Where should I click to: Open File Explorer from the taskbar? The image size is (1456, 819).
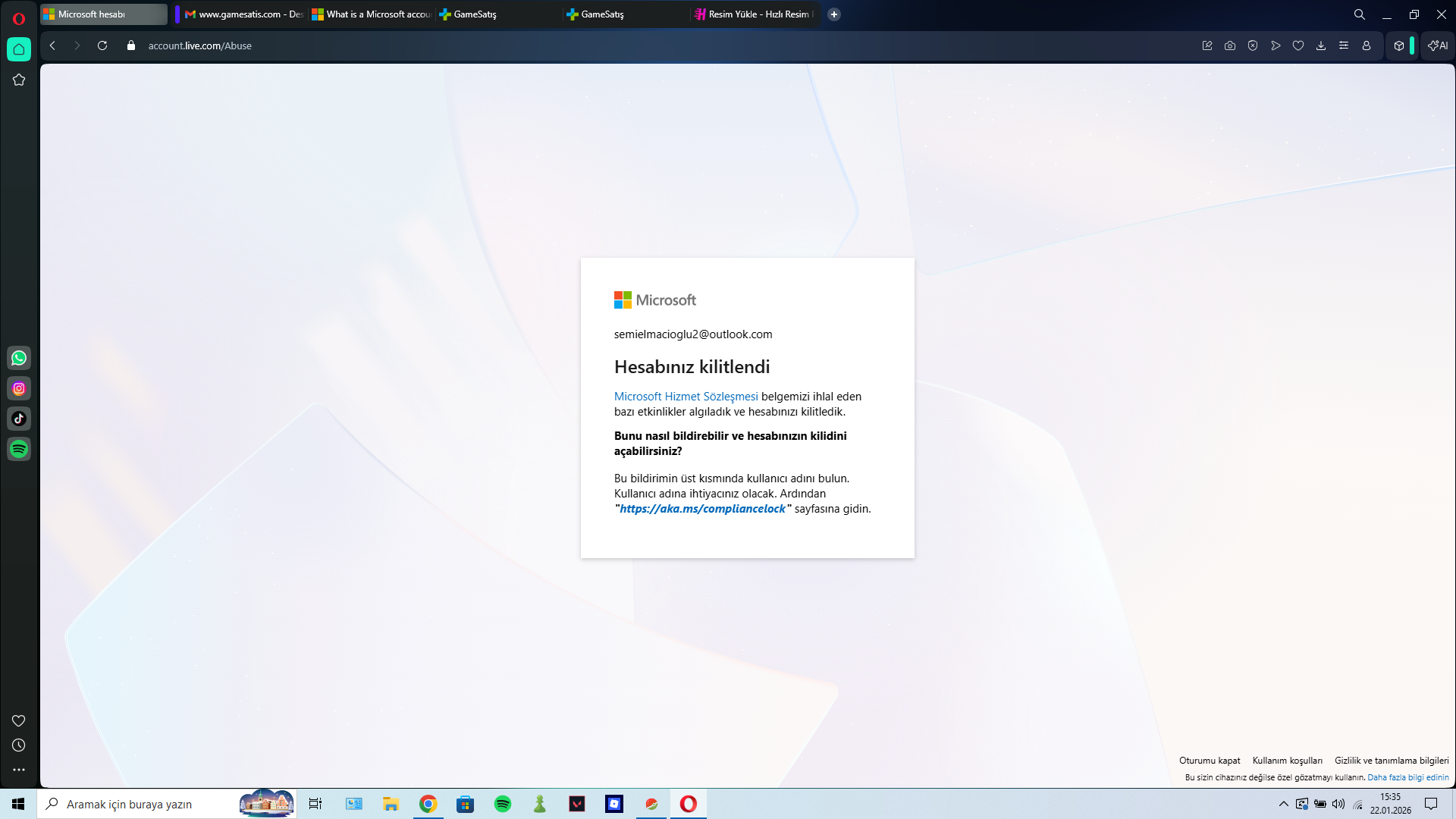(x=391, y=804)
